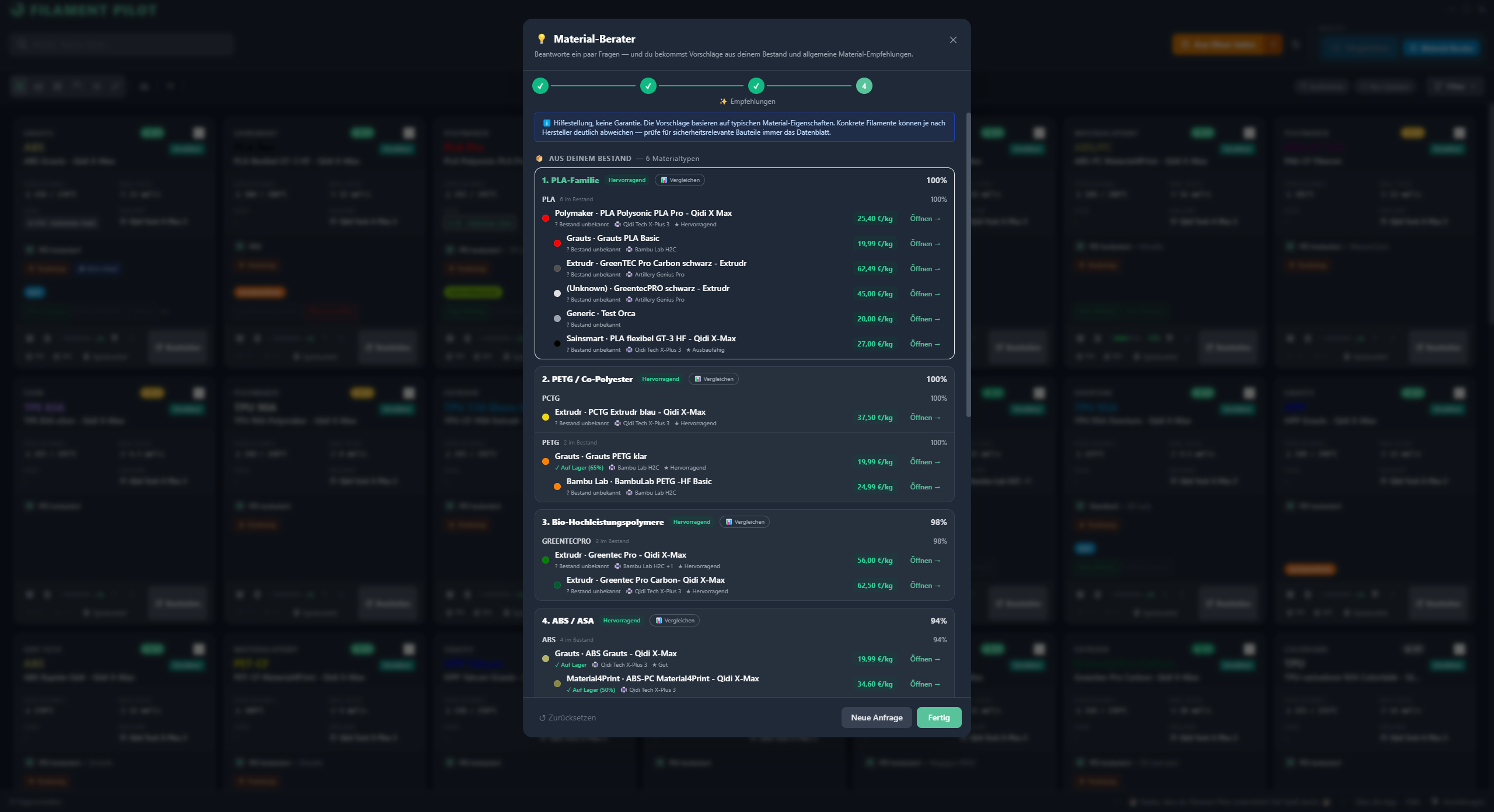Open the Grauts PETG klar entry
The width and height of the screenshot is (1494, 812).
point(925,462)
